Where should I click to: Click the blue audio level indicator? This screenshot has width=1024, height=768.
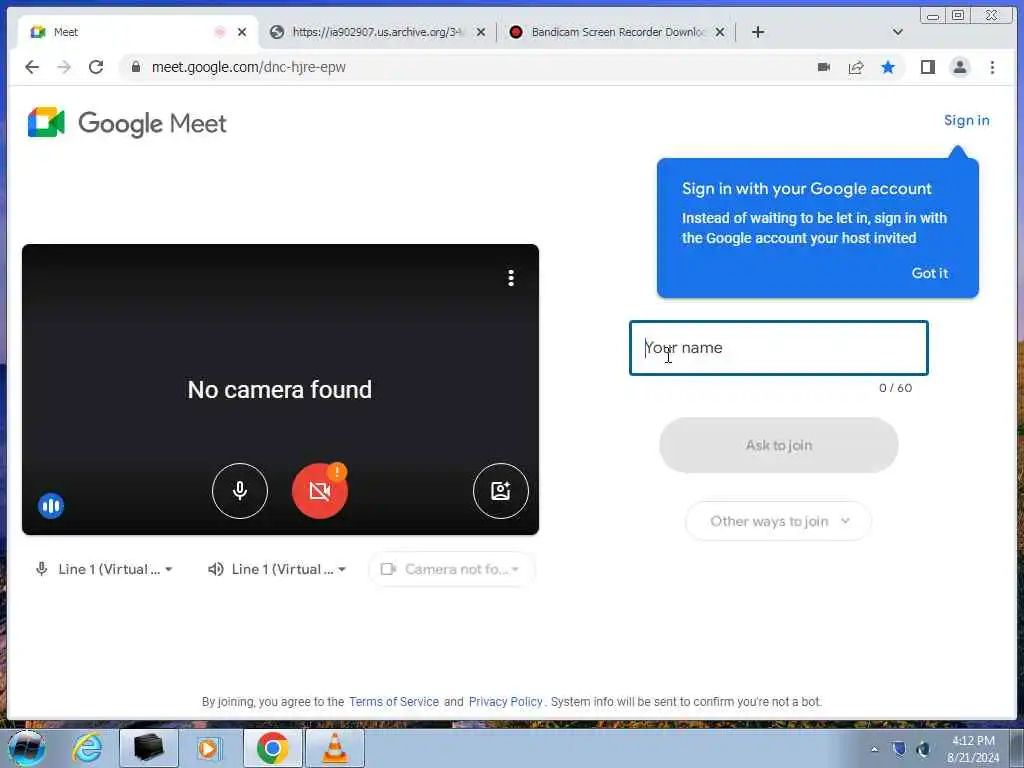pyautogui.click(x=51, y=505)
